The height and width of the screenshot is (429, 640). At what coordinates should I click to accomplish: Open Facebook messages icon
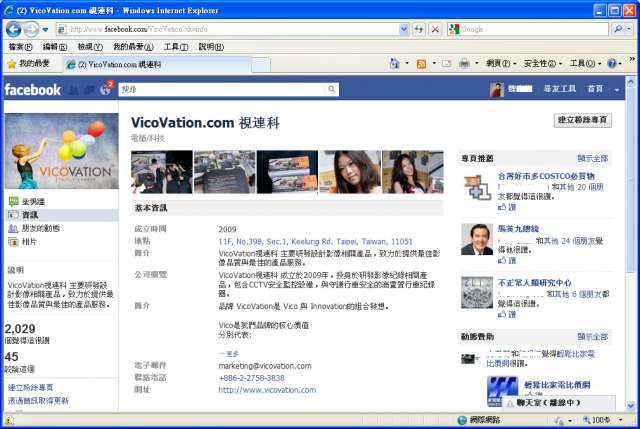pyautogui.click(x=89, y=90)
